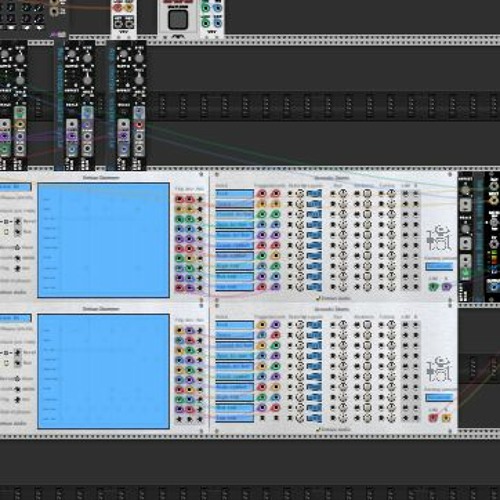Viewport: 500px width, 500px height.
Task: Open first-row instrument name dropdown in lower drum module
Action: click(x=234, y=324)
